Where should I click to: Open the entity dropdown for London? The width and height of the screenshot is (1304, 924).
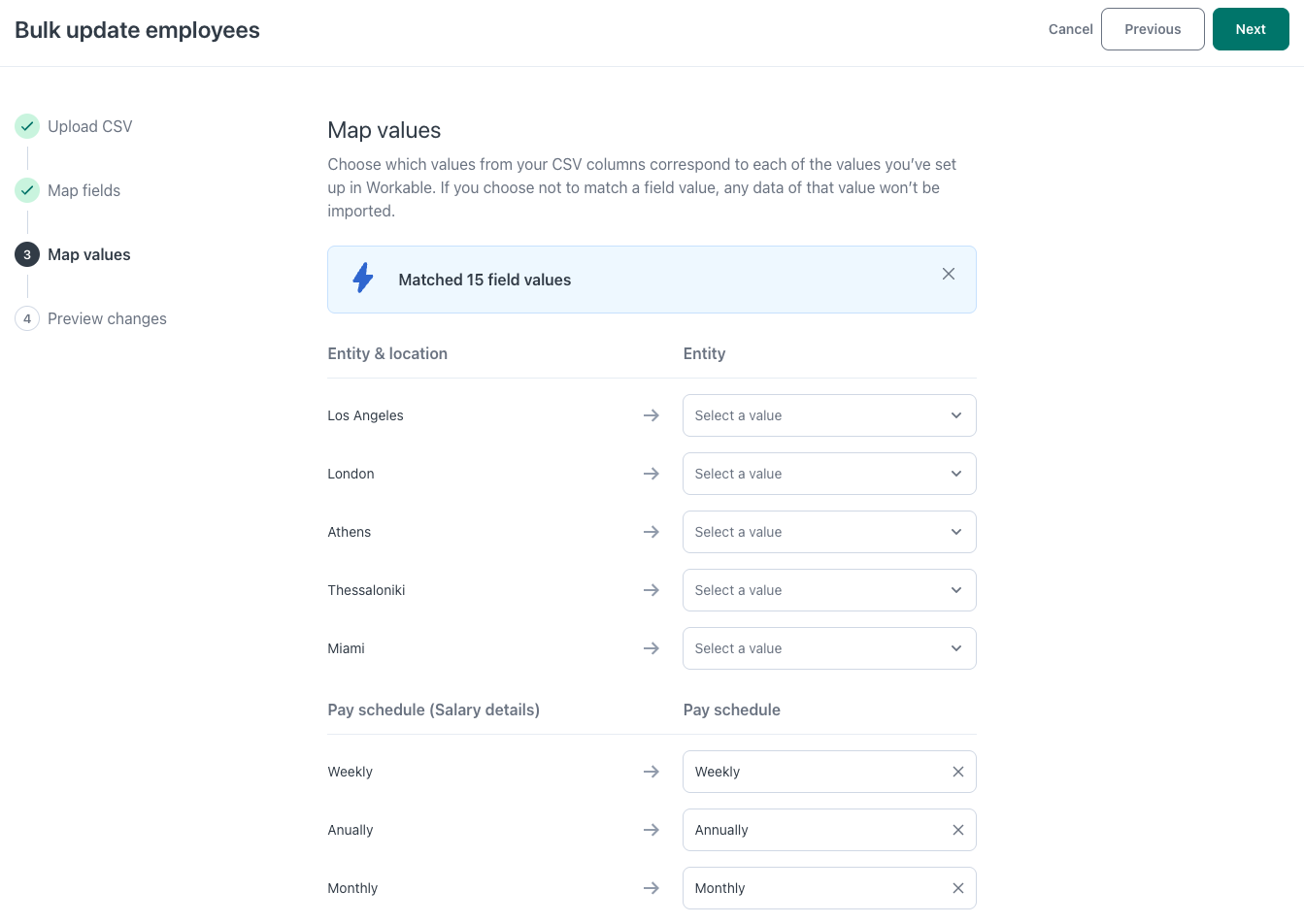(x=828, y=474)
